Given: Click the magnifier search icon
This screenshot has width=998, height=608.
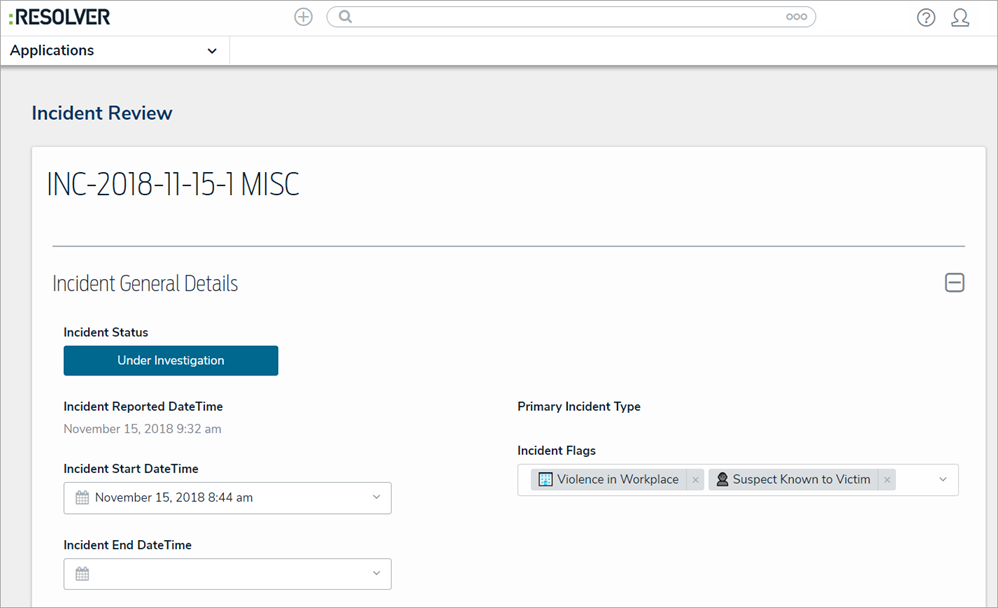Looking at the screenshot, I should click(x=345, y=17).
